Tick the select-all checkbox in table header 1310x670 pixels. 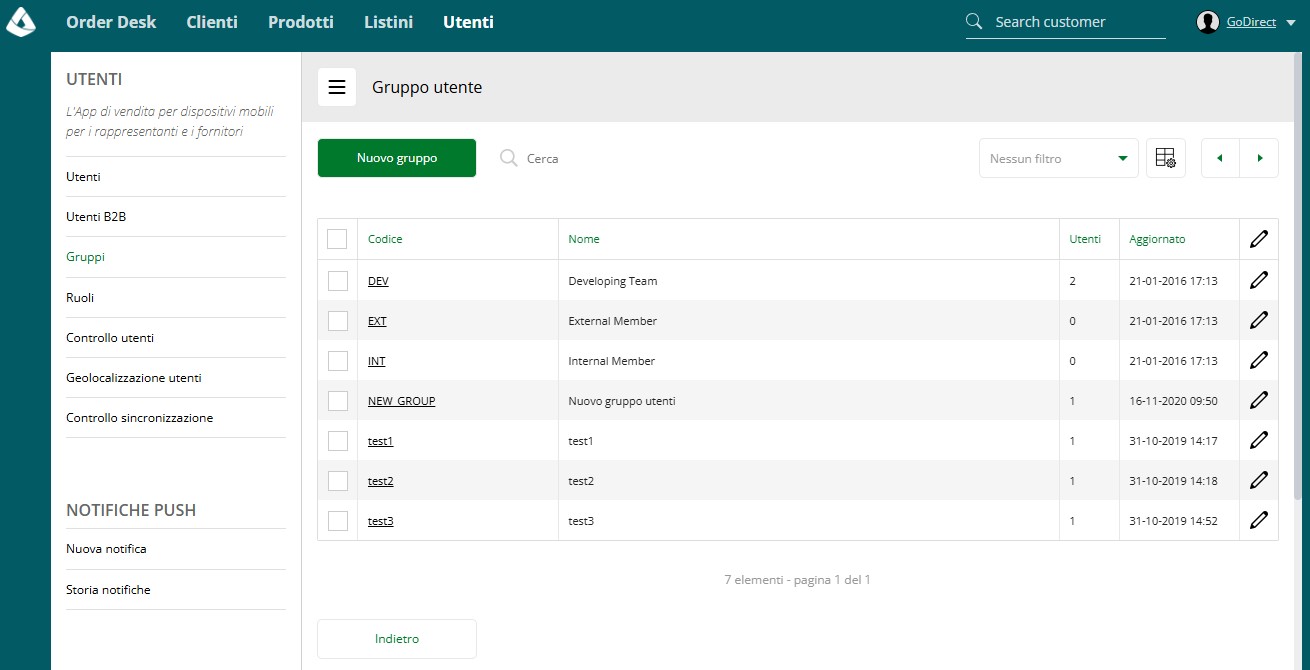[337, 239]
